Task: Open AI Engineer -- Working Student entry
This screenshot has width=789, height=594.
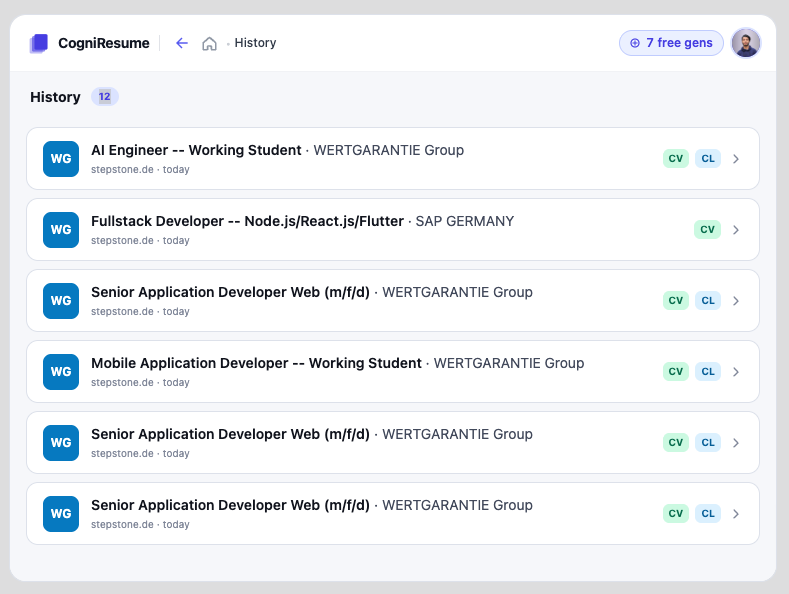Action: click(x=392, y=159)
